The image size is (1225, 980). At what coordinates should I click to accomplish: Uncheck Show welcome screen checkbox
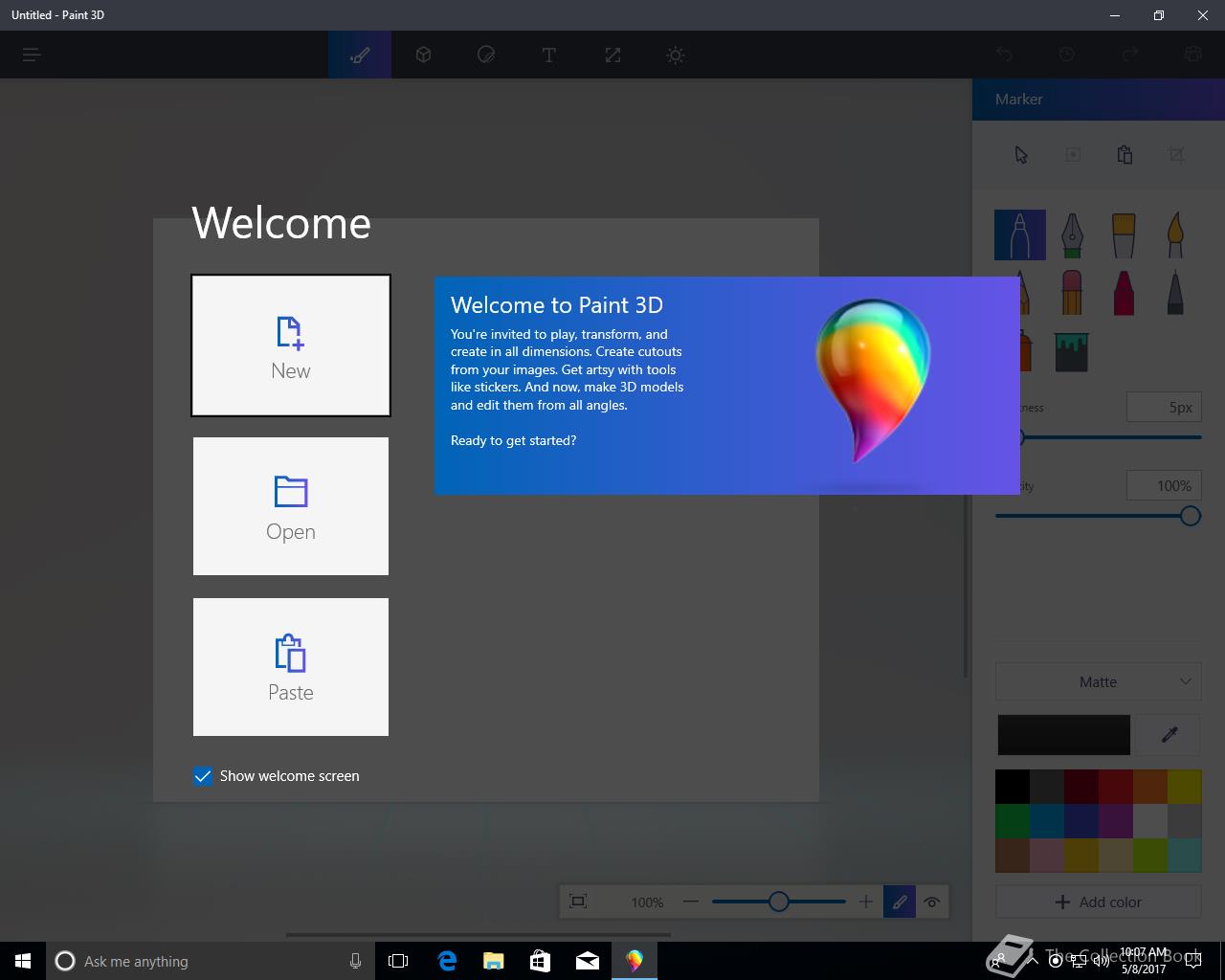pos(203,776)
